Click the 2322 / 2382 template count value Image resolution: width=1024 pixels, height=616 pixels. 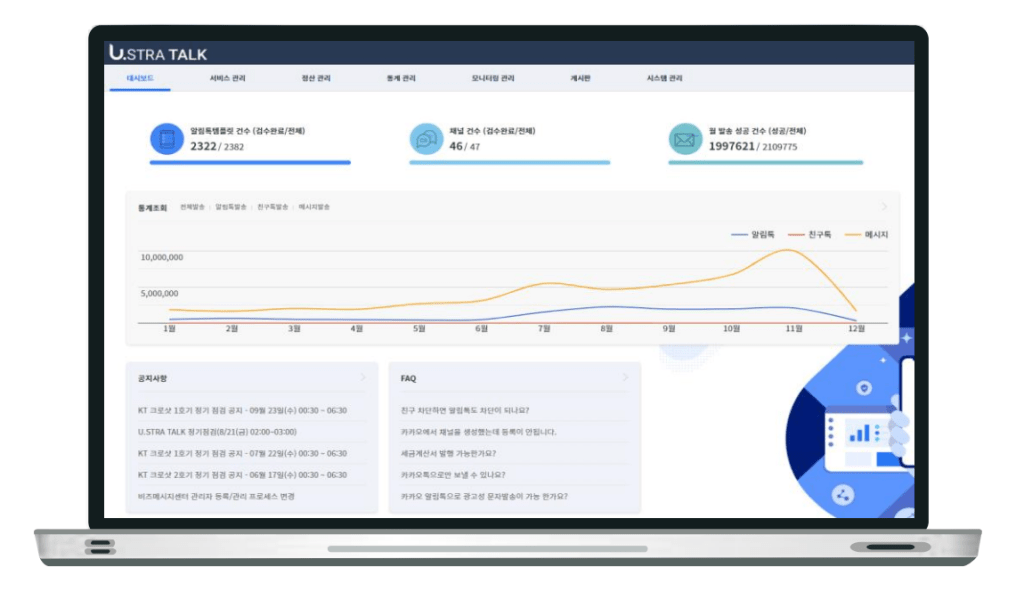(217, 146)
